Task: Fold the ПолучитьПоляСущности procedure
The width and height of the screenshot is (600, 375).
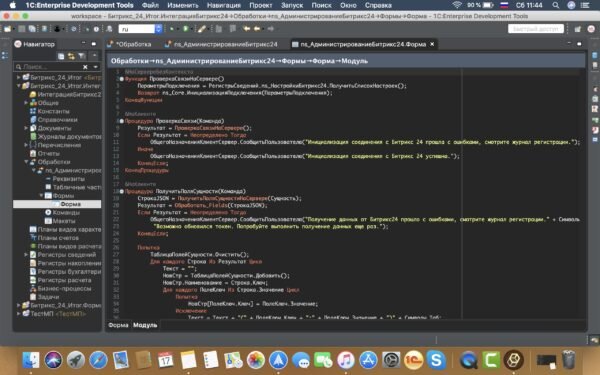Action: point(122,191)
